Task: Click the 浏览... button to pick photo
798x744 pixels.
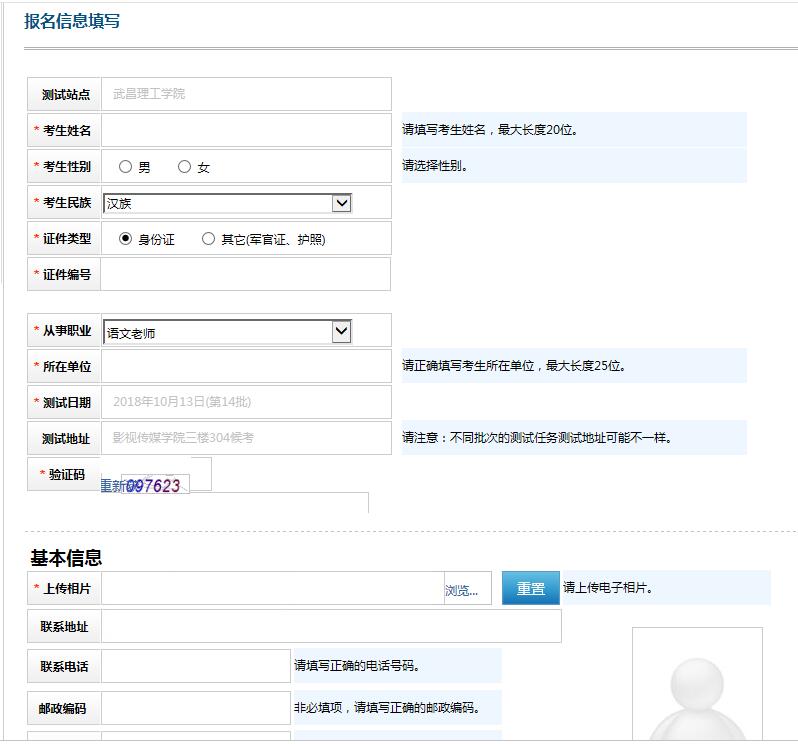Action: (x=462, y=590)
